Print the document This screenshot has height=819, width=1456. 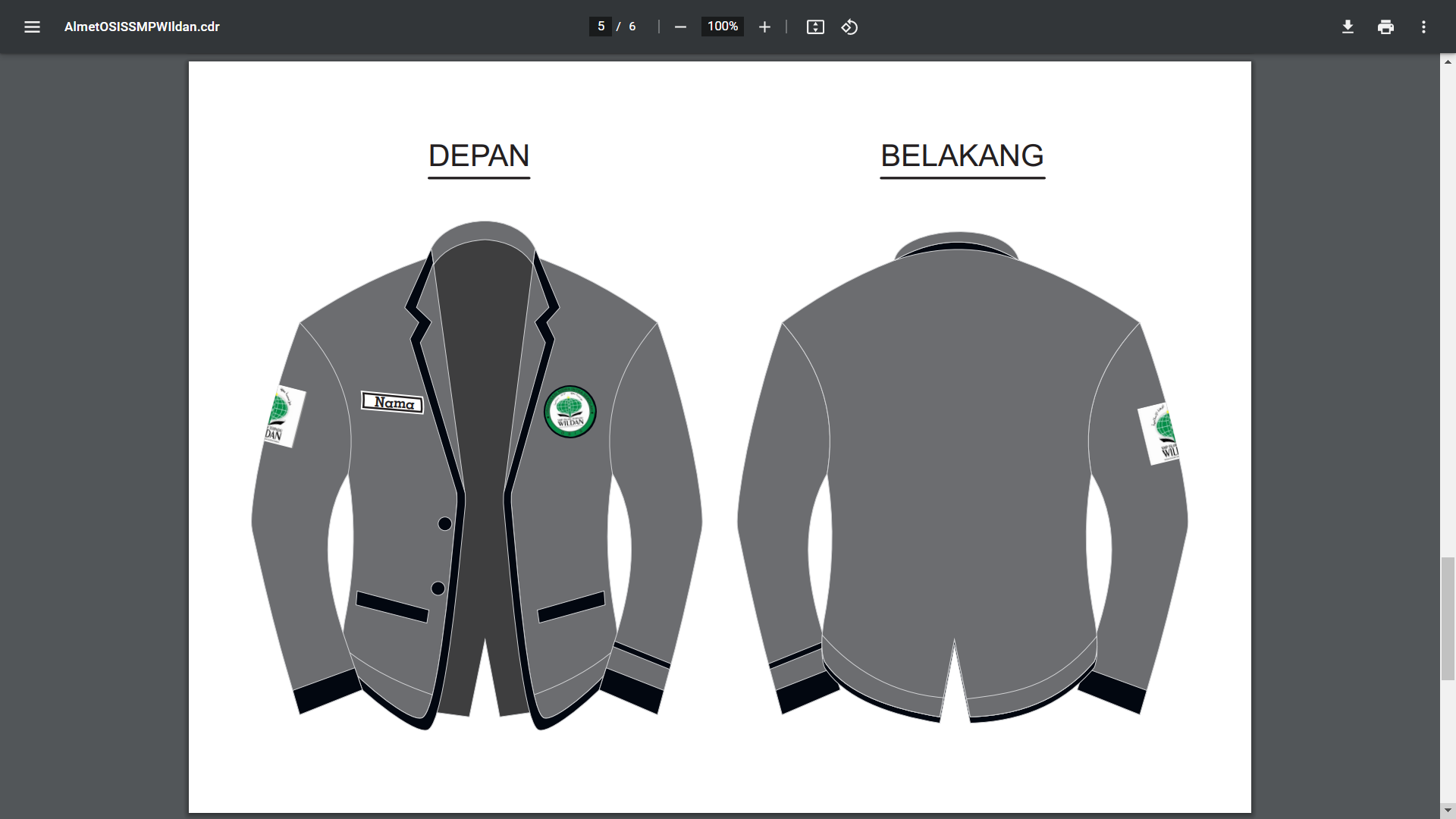pos(1385,27)
